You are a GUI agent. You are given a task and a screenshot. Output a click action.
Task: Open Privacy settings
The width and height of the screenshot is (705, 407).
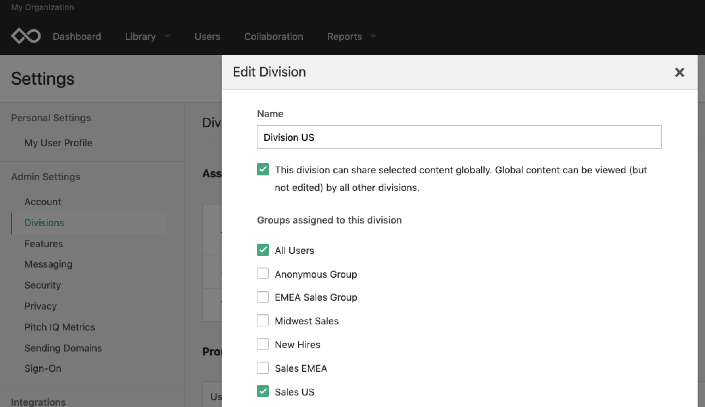coord(40,306)
